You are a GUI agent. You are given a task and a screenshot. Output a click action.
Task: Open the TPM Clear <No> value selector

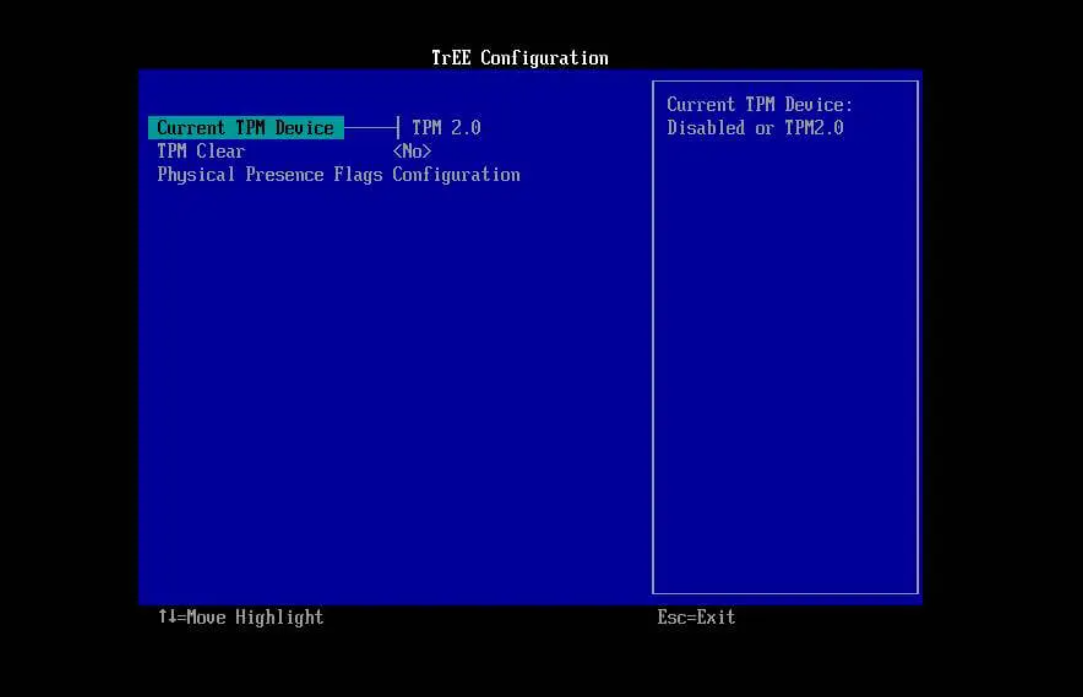click(412, 151)
